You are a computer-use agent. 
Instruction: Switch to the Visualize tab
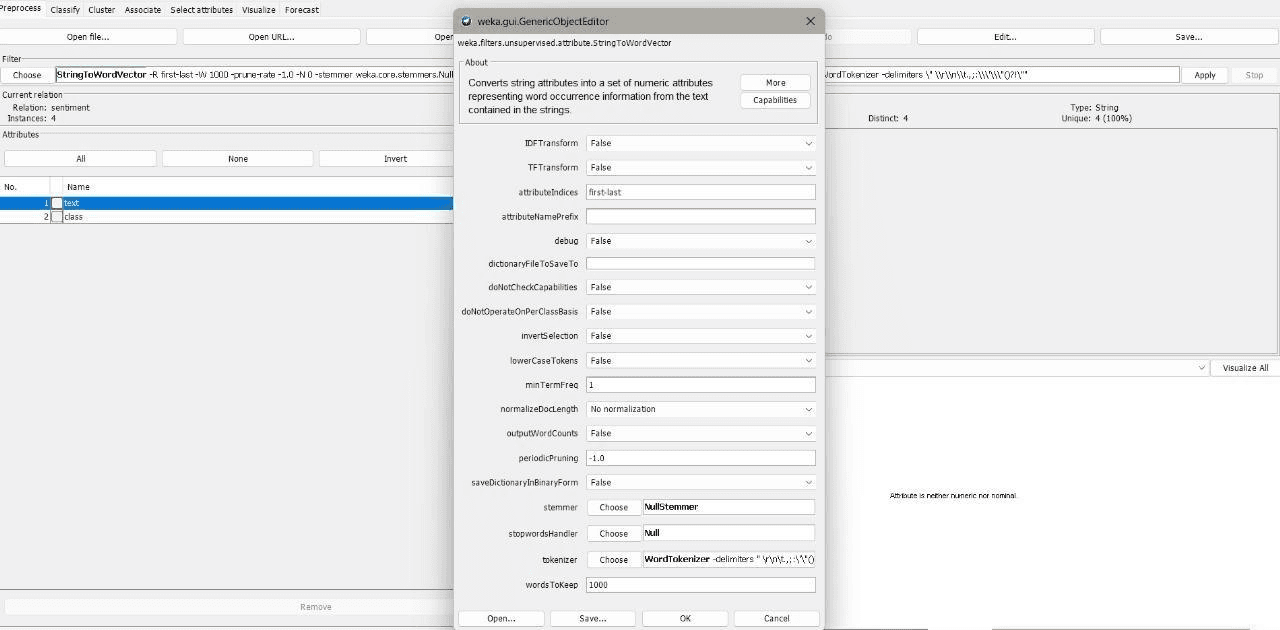(258, 10)
